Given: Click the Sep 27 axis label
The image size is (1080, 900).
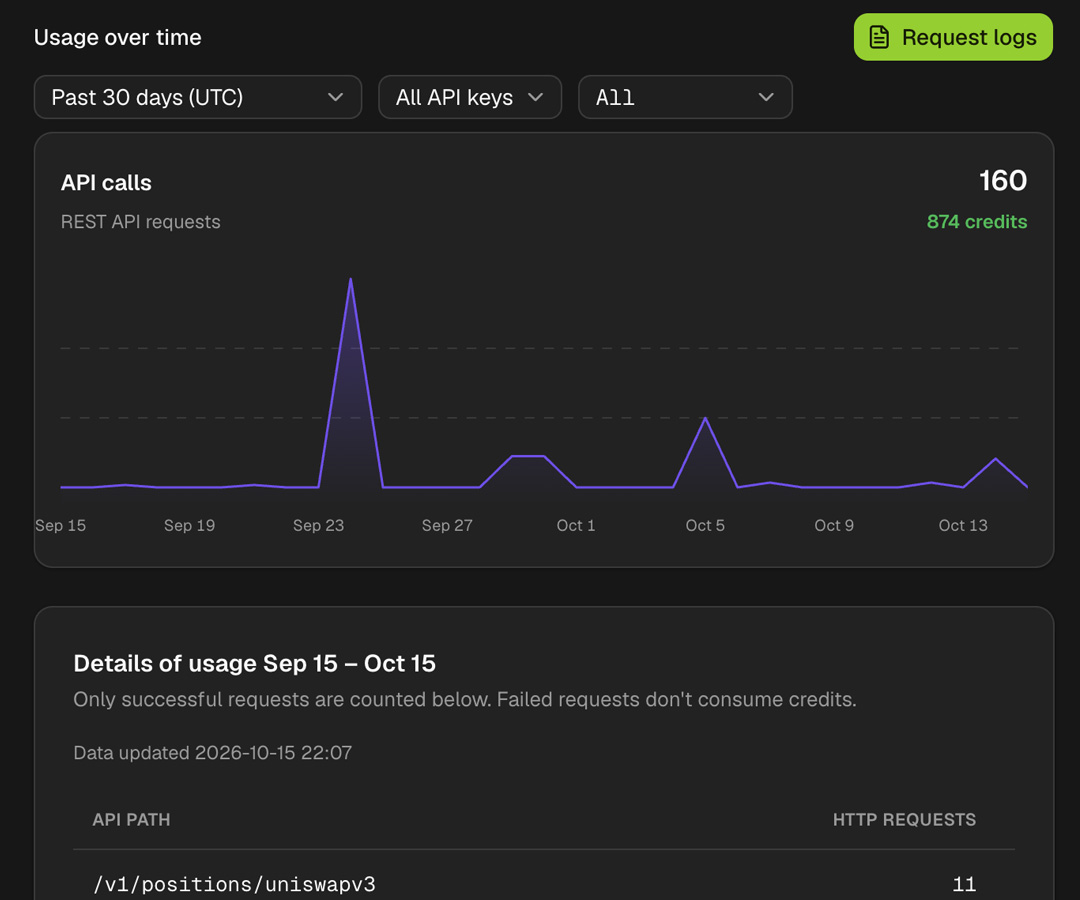Looking at the screenshot, I should [x=447, y=525].
